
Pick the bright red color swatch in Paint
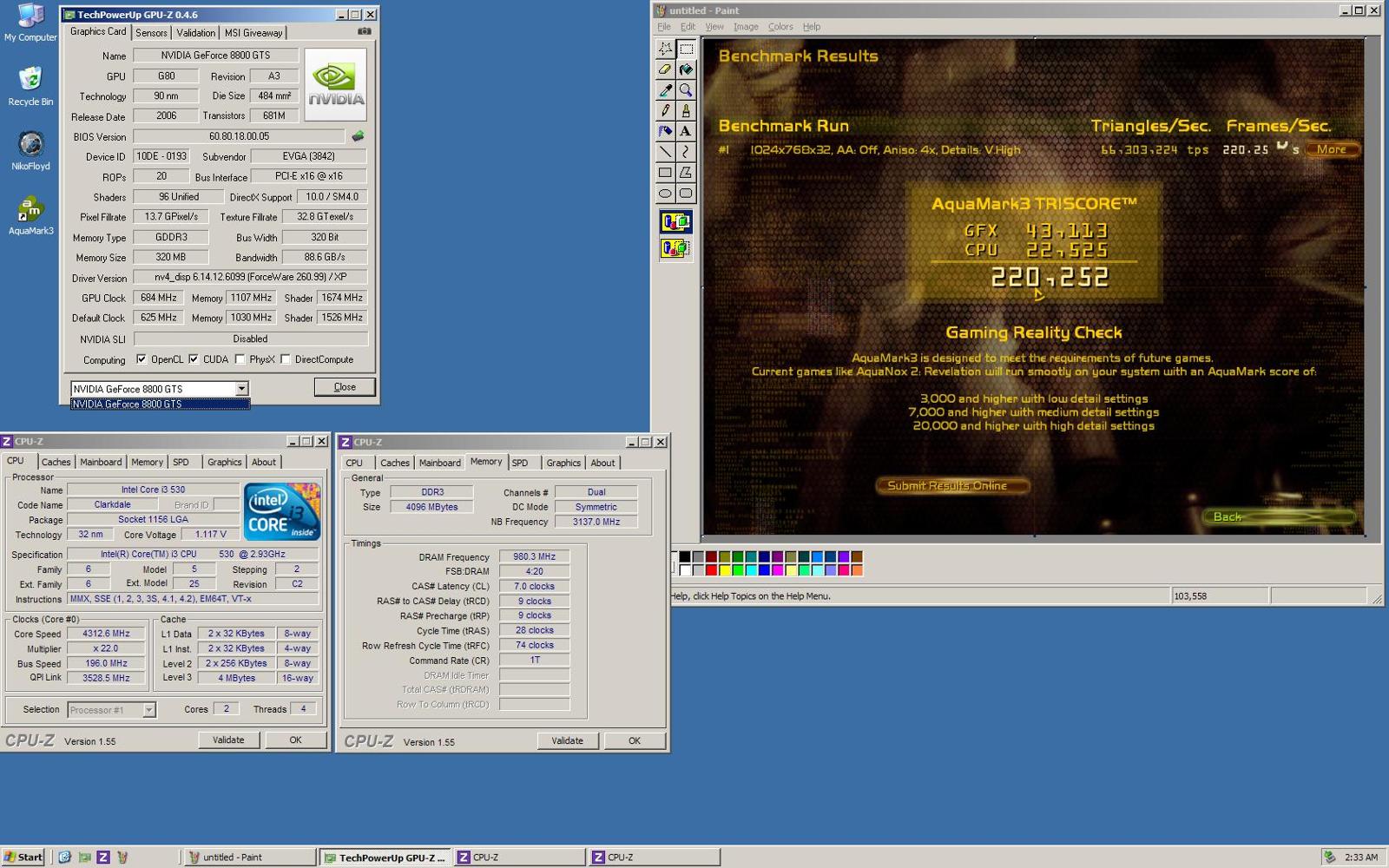712,570
